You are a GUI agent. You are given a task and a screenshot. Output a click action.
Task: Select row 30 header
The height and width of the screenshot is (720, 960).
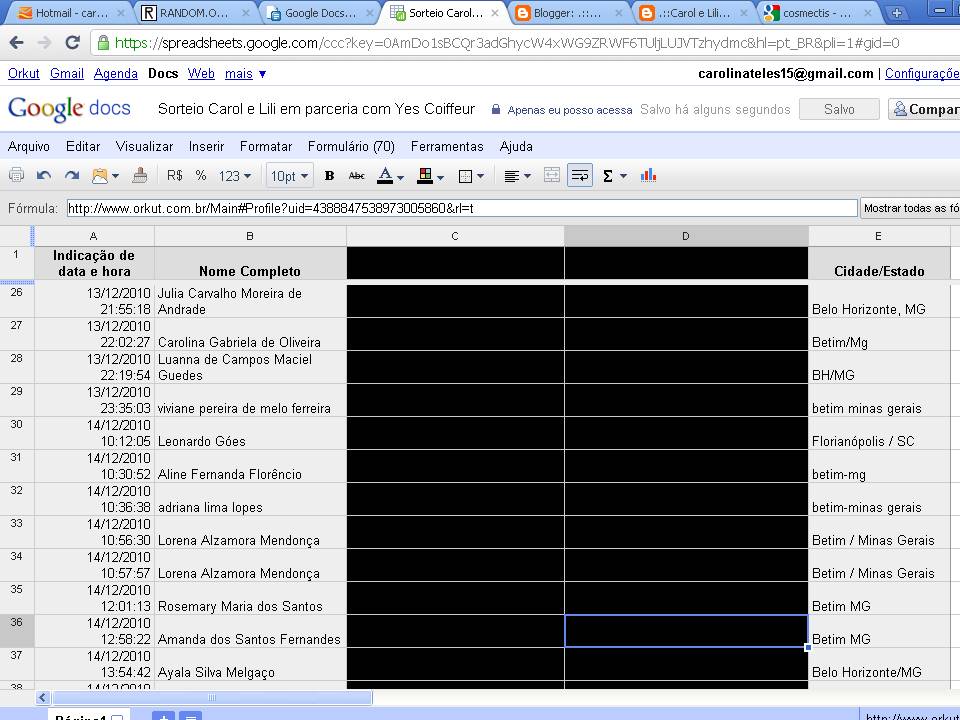click(17, 433)
